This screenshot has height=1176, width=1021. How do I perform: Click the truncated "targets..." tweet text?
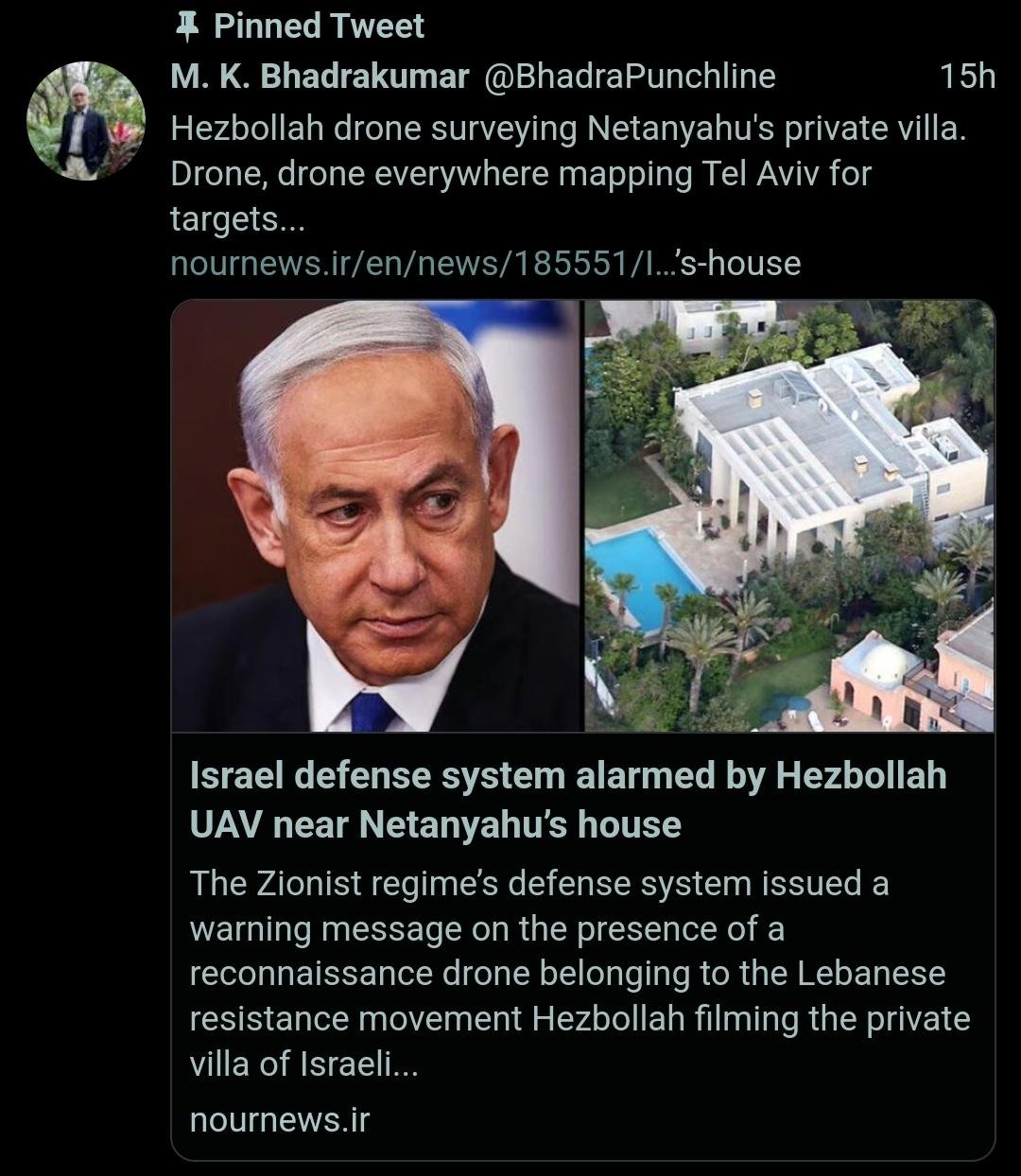(x=238, y=219)
